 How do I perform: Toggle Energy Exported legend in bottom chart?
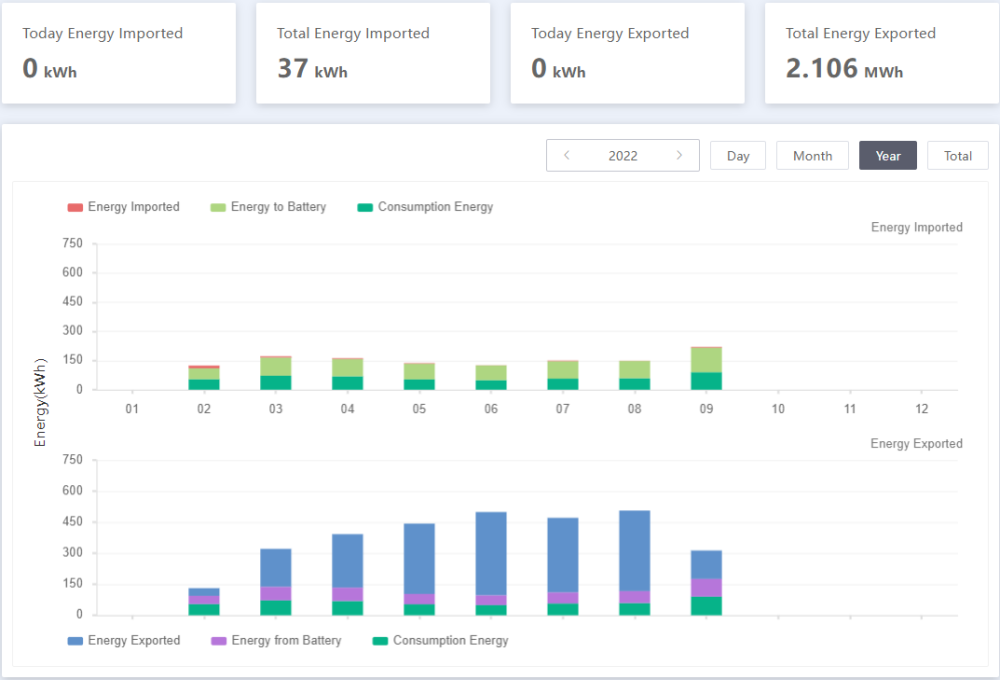coord(124,640)
